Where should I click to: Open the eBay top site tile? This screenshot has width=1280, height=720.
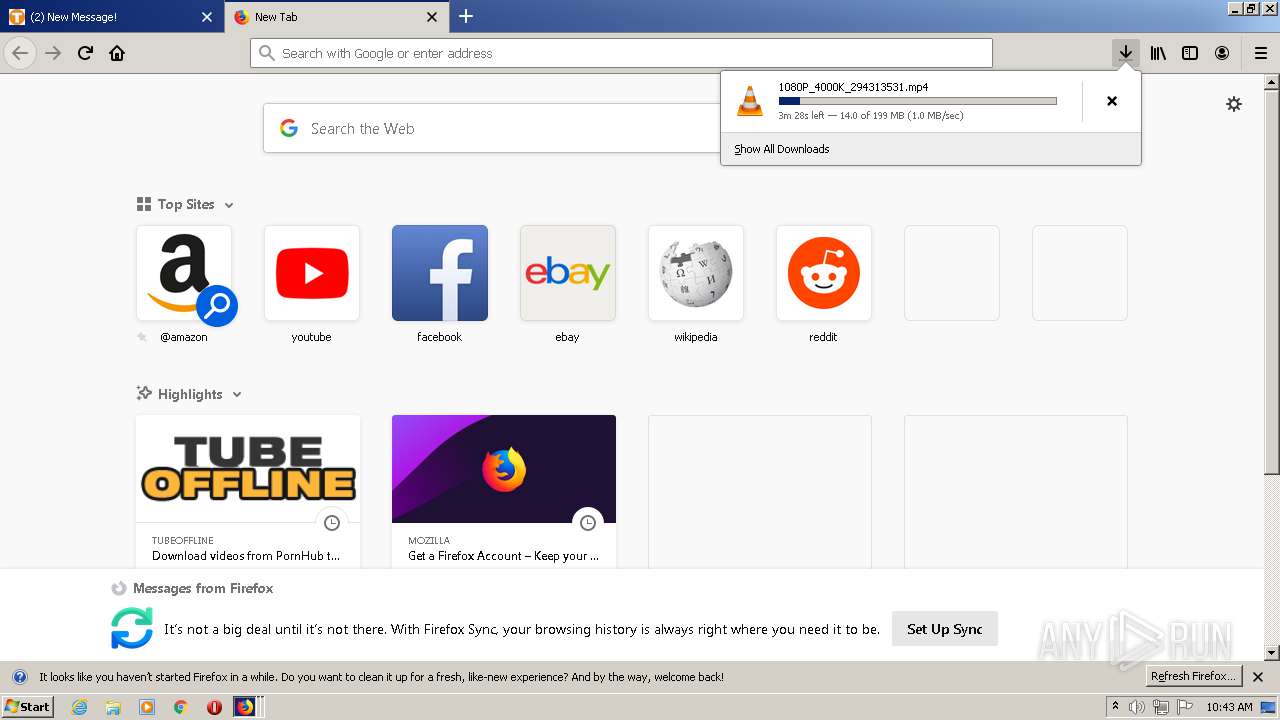coord(568,273)
